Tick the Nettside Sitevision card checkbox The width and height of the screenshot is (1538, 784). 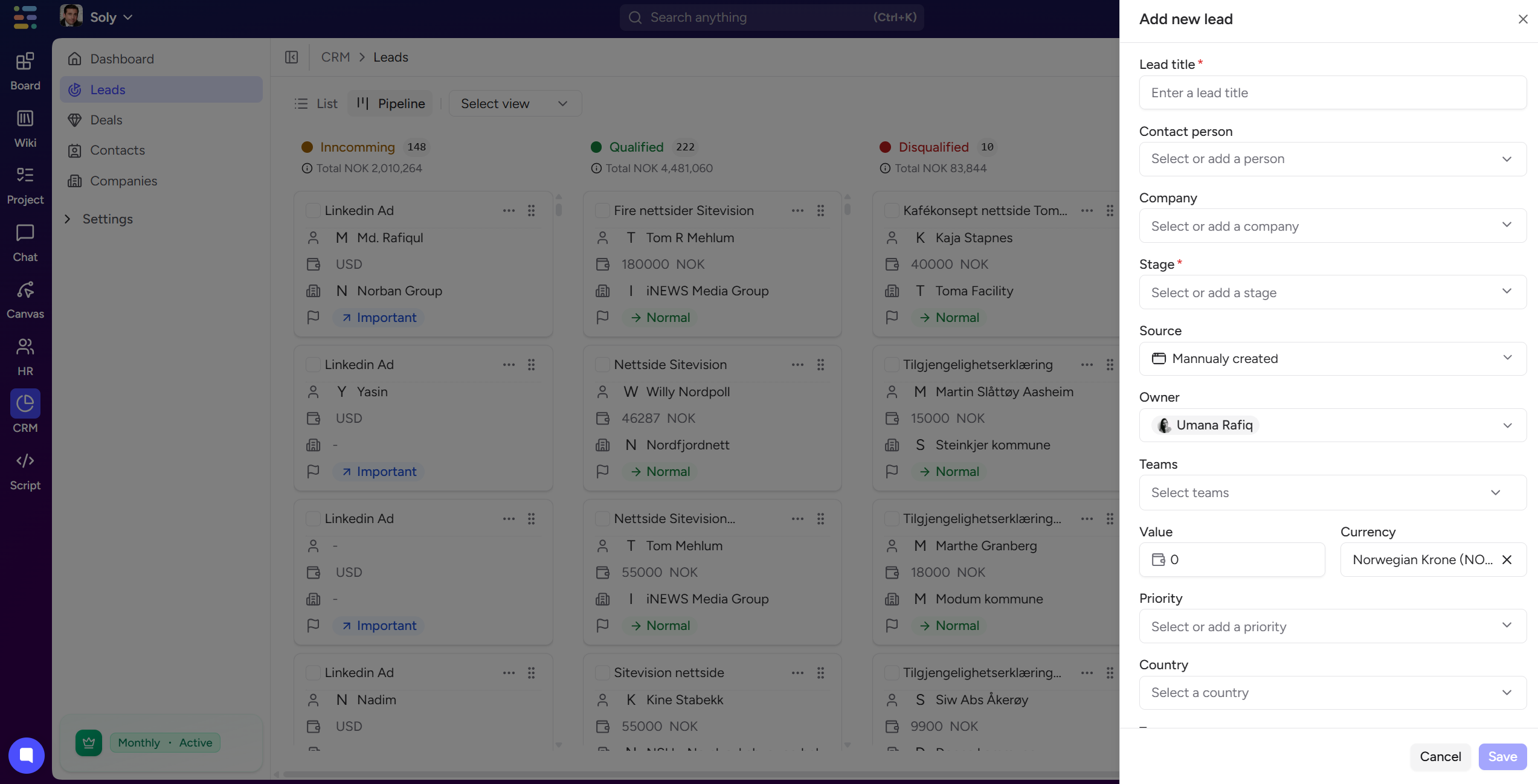tap(602, 365)
